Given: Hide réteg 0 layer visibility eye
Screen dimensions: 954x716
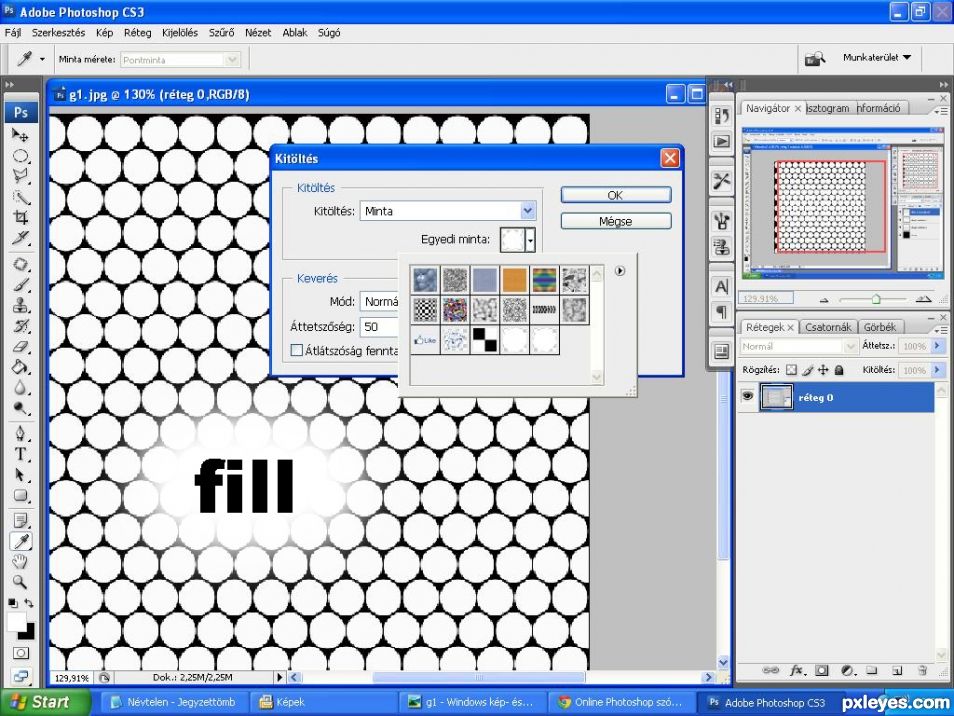Looking at the screenshot, I should 747,397.
